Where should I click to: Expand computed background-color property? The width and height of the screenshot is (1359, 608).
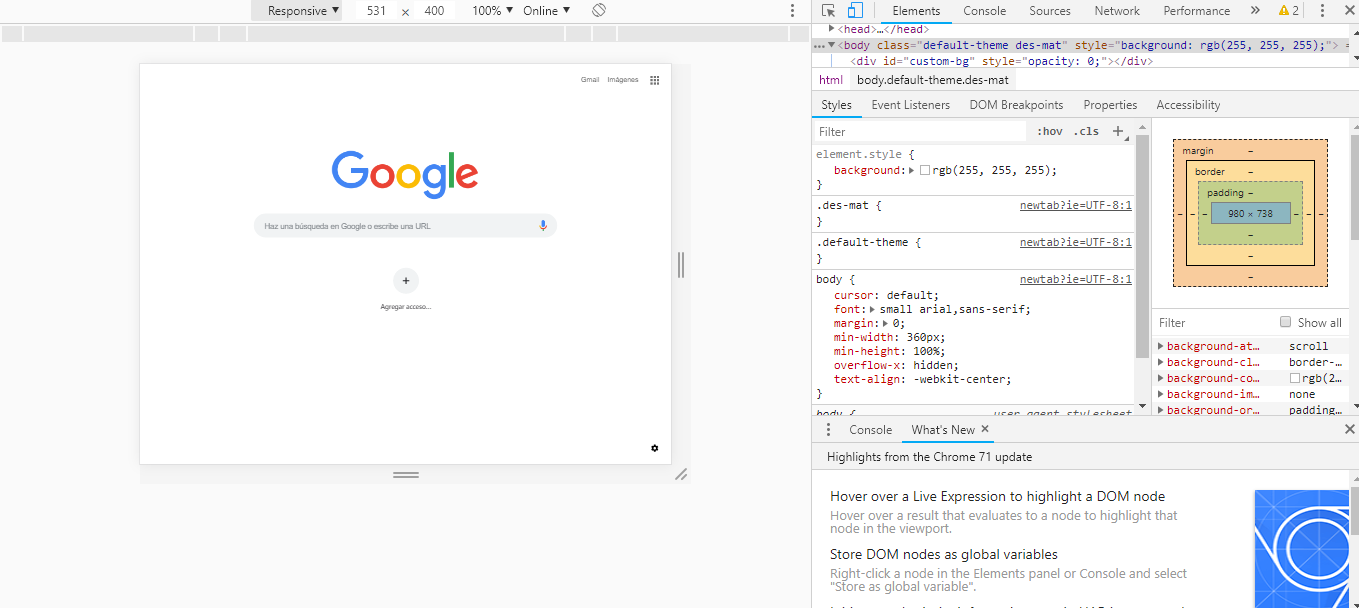(x=1161, y=379)
